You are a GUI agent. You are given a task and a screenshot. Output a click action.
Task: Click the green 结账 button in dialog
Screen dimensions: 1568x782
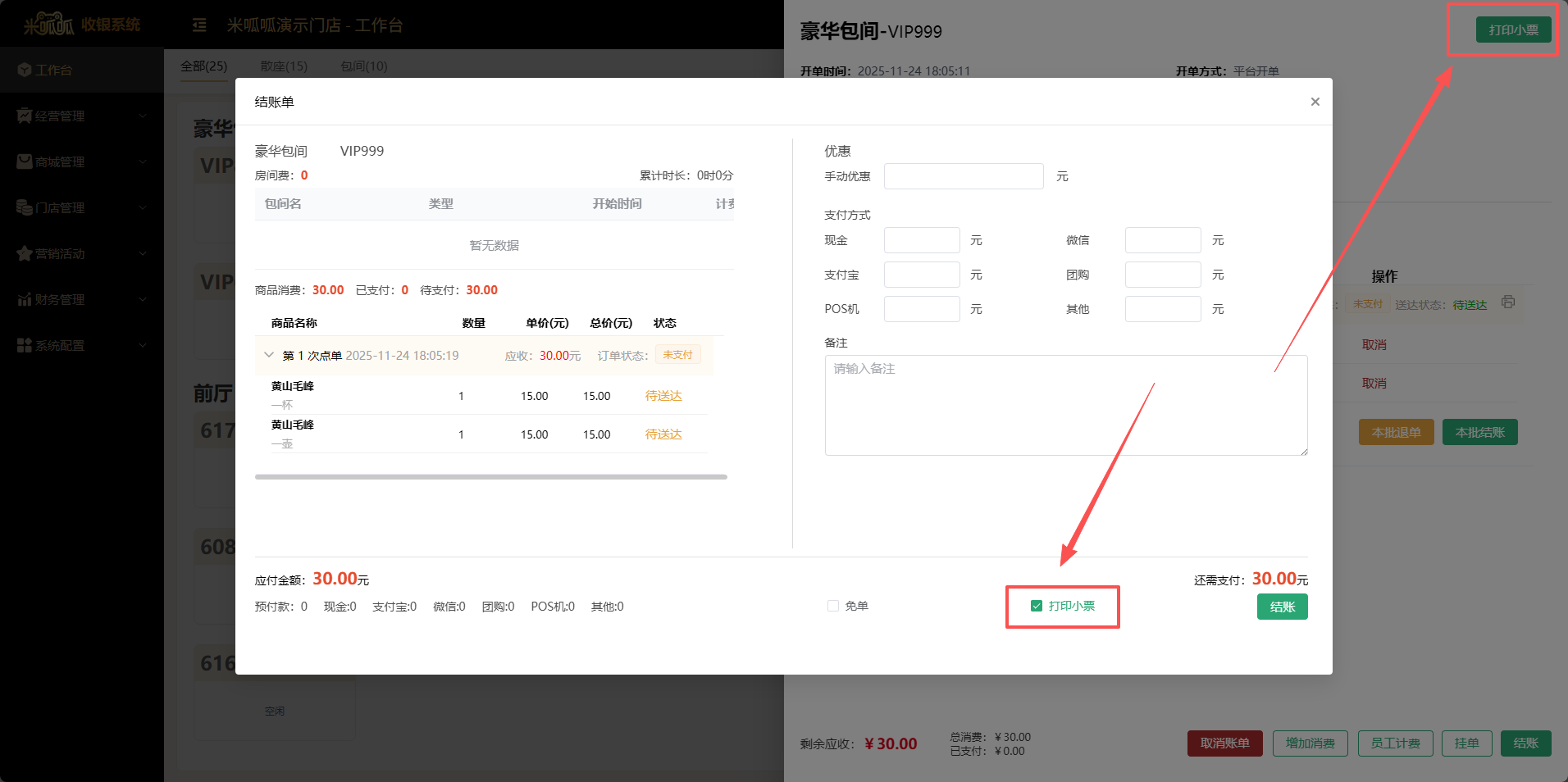coord(1282,607)
